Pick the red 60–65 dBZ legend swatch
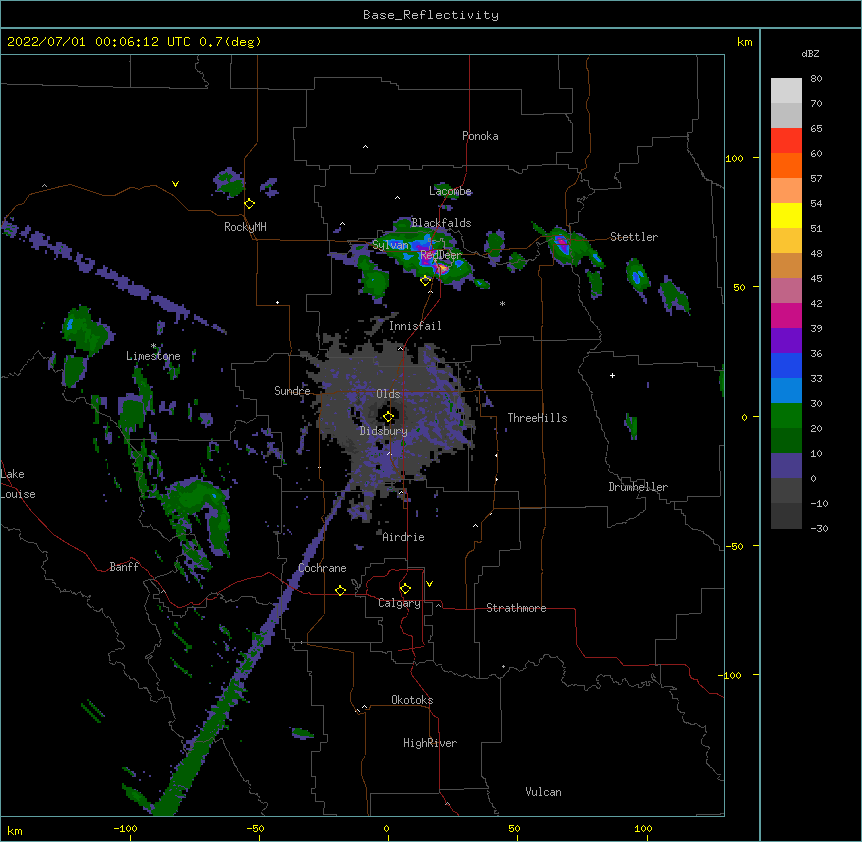862x842 pixels. [786, 141]
